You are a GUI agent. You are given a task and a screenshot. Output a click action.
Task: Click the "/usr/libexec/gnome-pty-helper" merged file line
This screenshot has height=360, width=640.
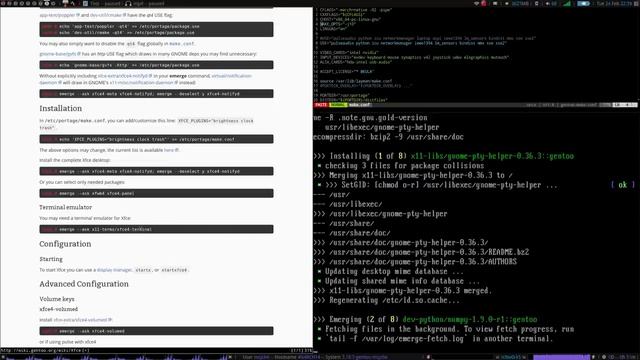point(380,214)
